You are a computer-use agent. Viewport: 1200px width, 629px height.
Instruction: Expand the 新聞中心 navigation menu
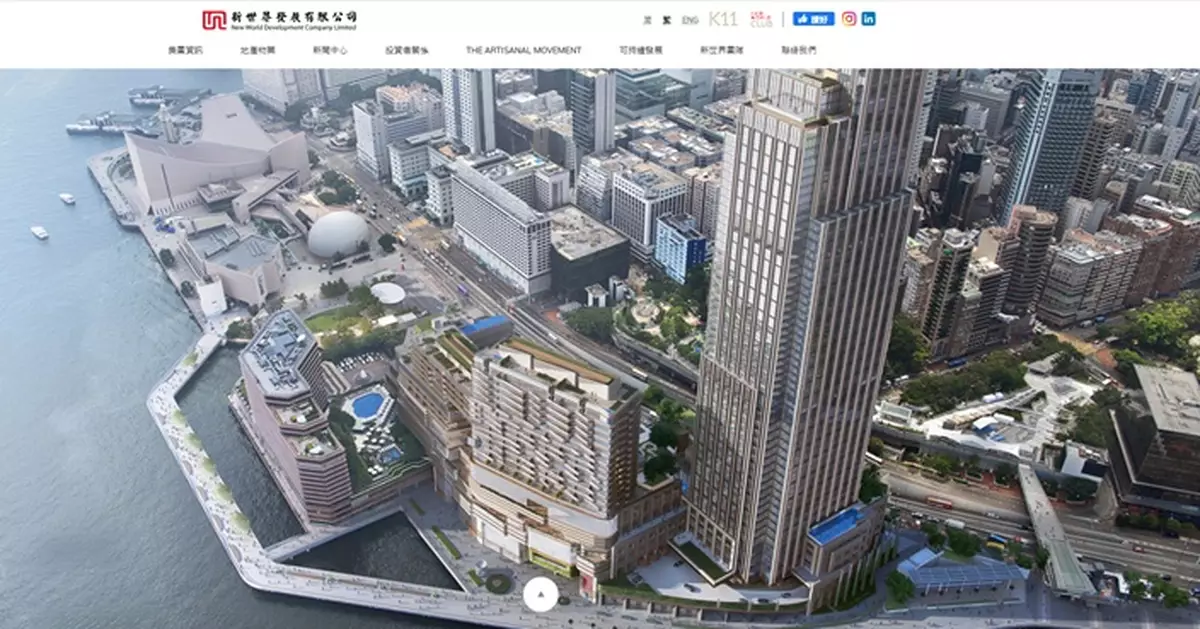330,50
